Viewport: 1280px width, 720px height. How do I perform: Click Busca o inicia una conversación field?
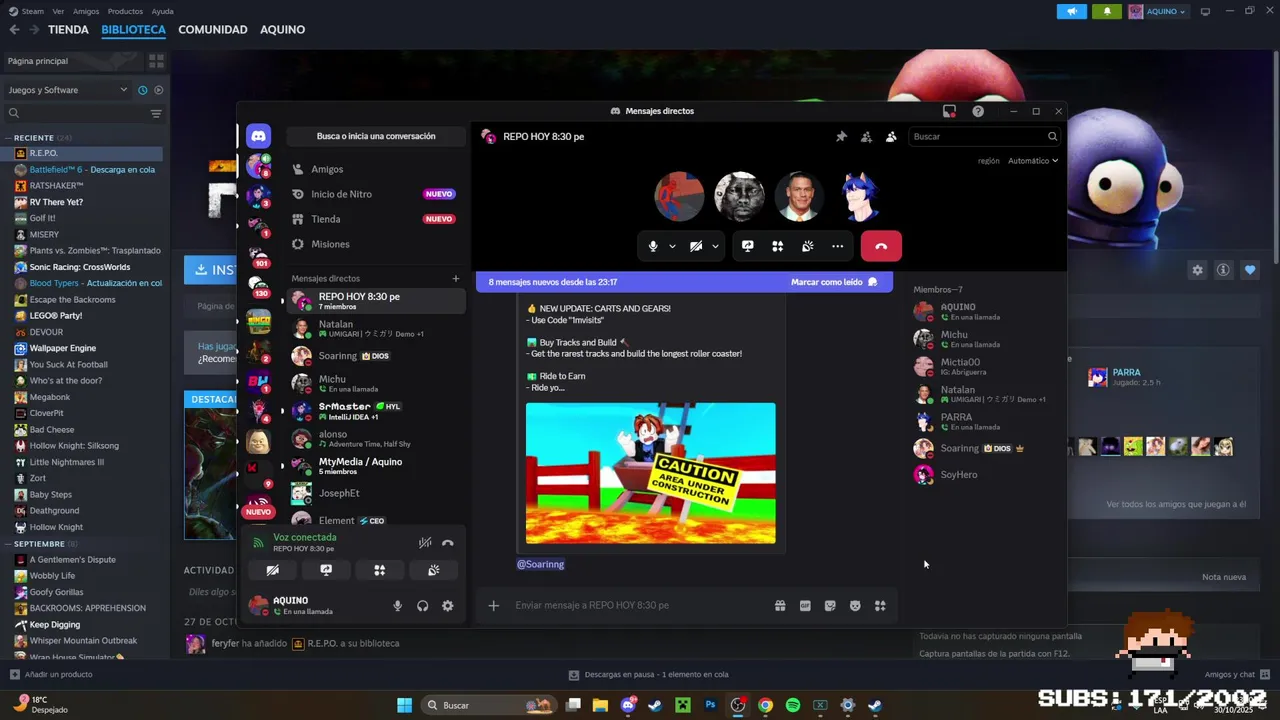pos(376,136)
